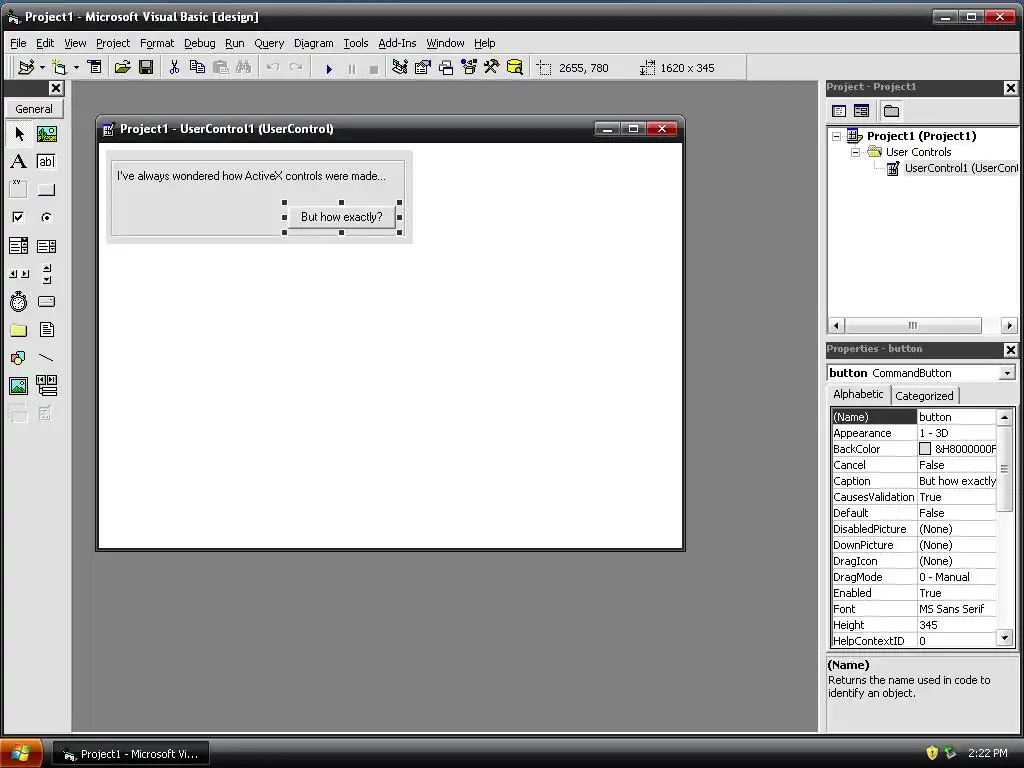Select the CommandButton control tool
1024x768 pixels.
pos(46,189)
